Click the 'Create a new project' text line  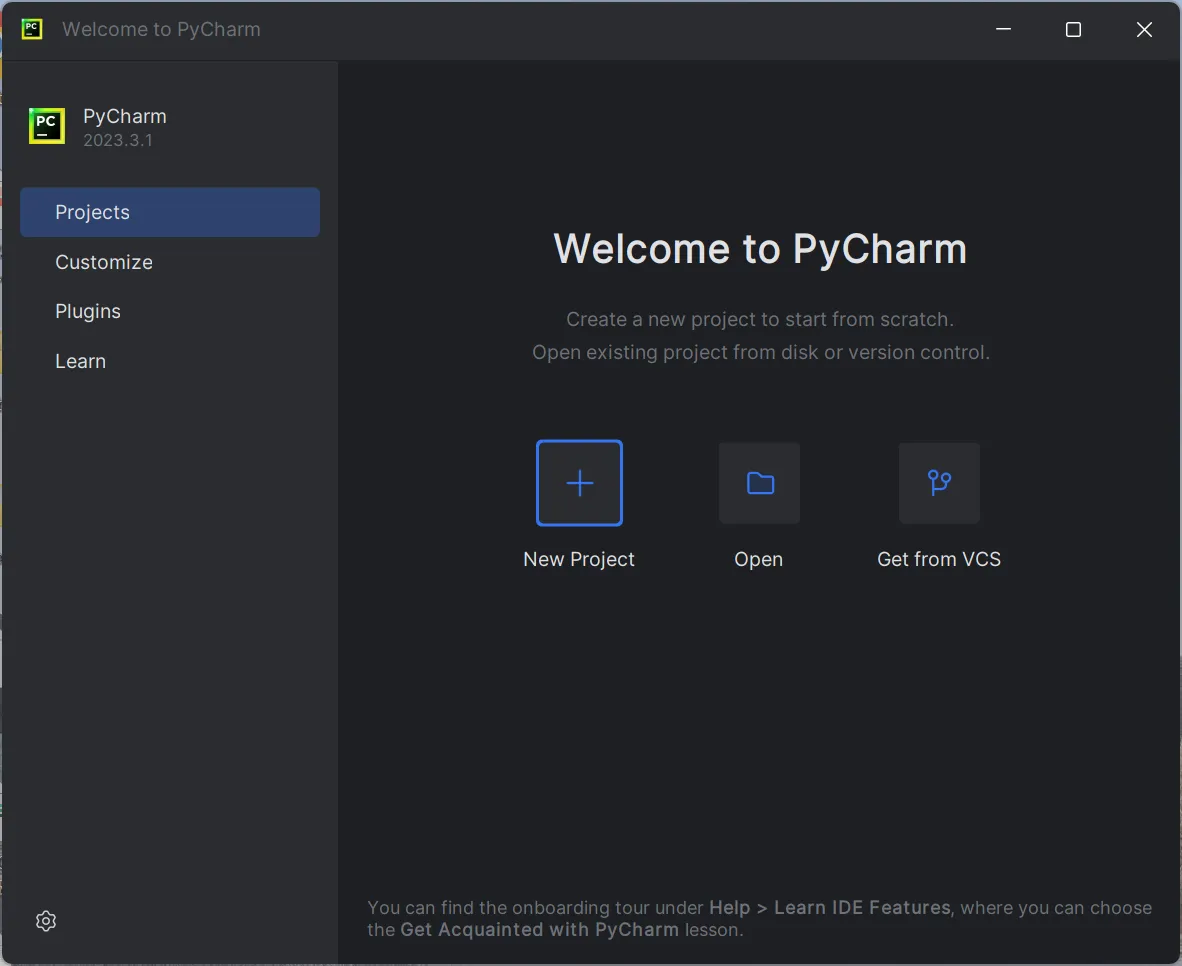click(760, 319)
